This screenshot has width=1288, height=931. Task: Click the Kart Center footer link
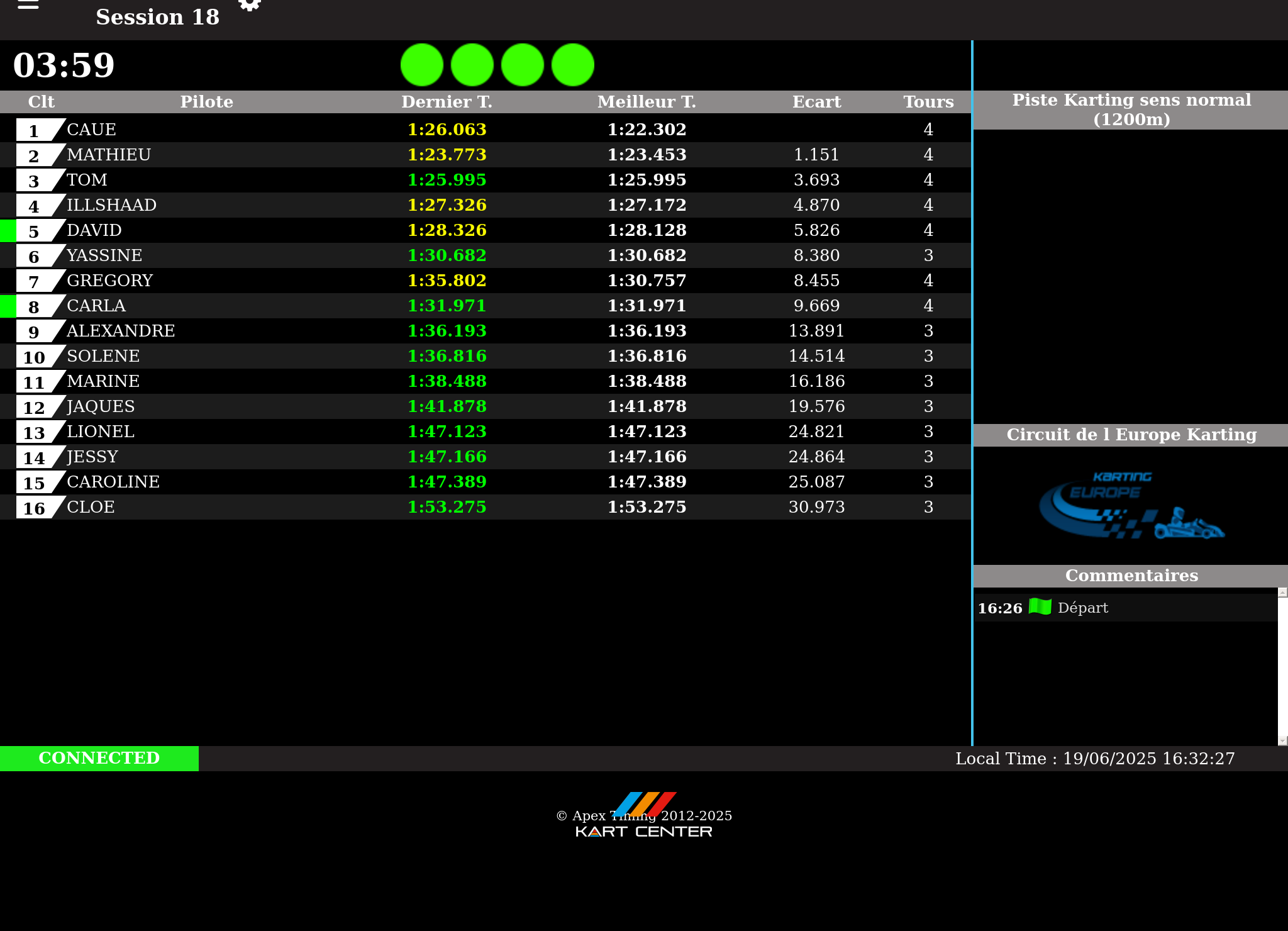tap(644, 832)
